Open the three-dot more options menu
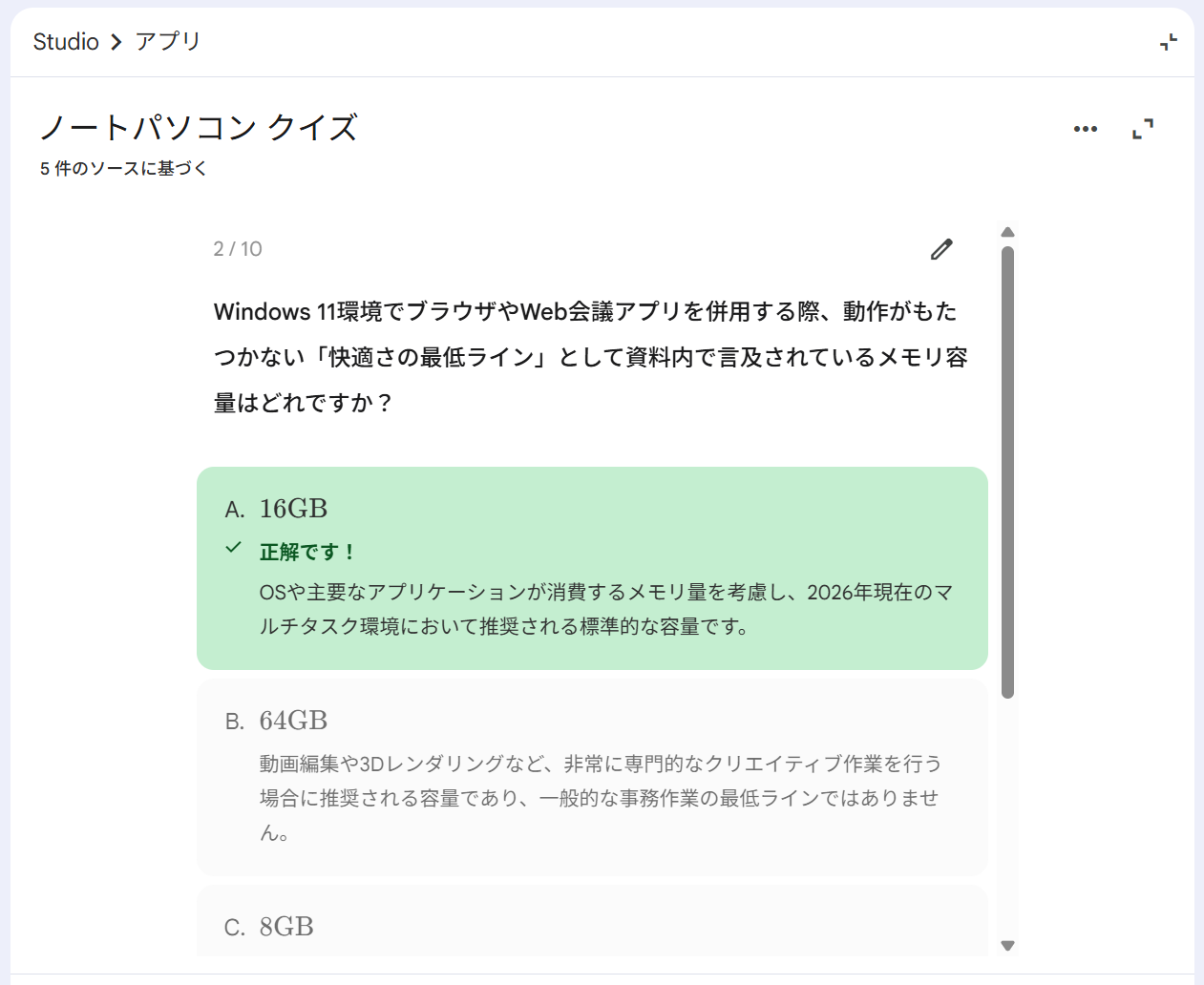1204x985 pixels. click(1086, 129)
